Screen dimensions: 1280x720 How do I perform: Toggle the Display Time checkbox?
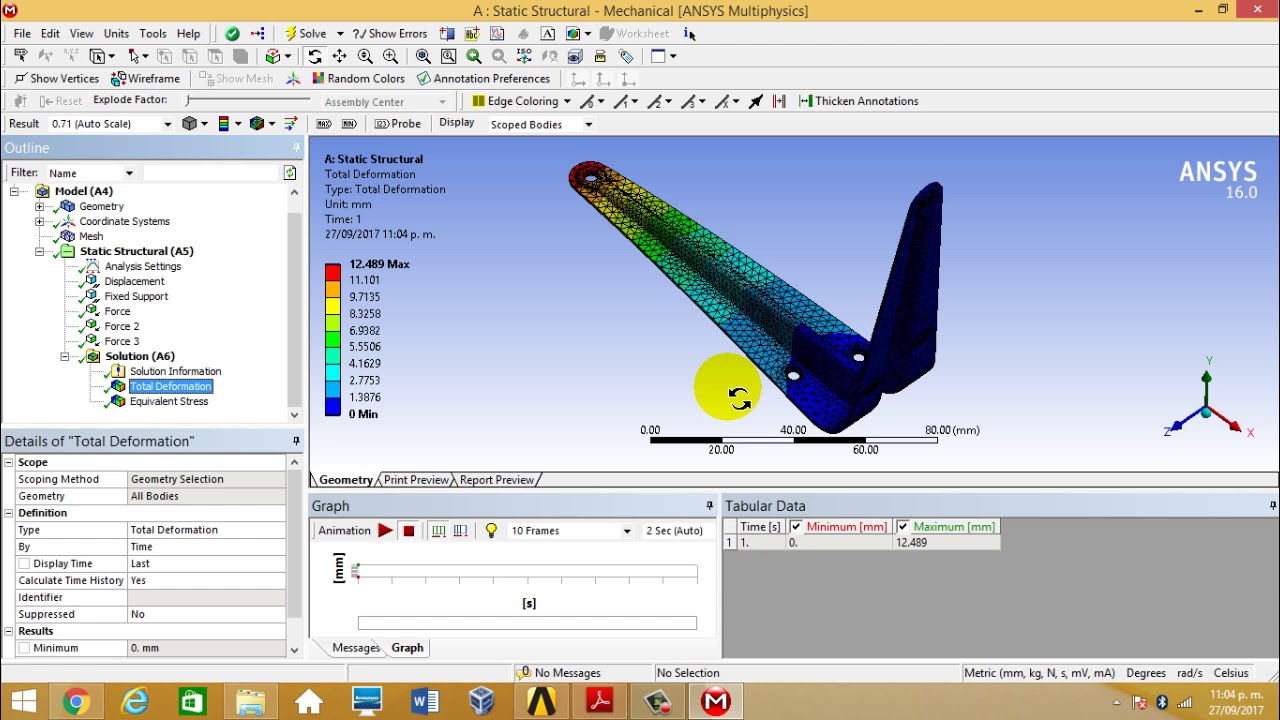point(24,564)
